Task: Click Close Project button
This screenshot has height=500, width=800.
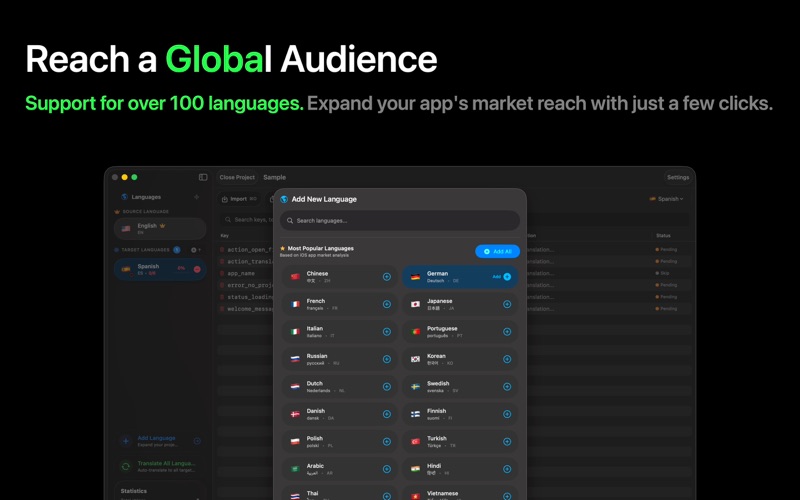Action: [237, 178]
